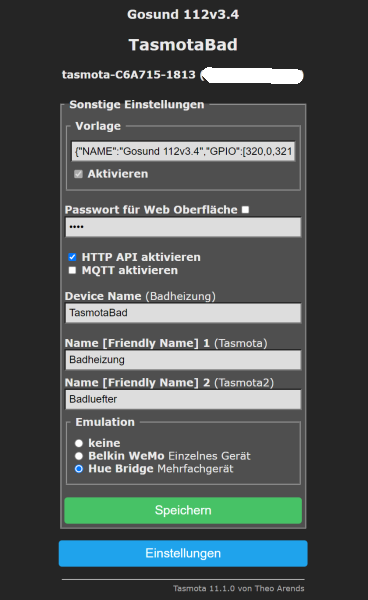Save settings with the Speichern button

183,510
